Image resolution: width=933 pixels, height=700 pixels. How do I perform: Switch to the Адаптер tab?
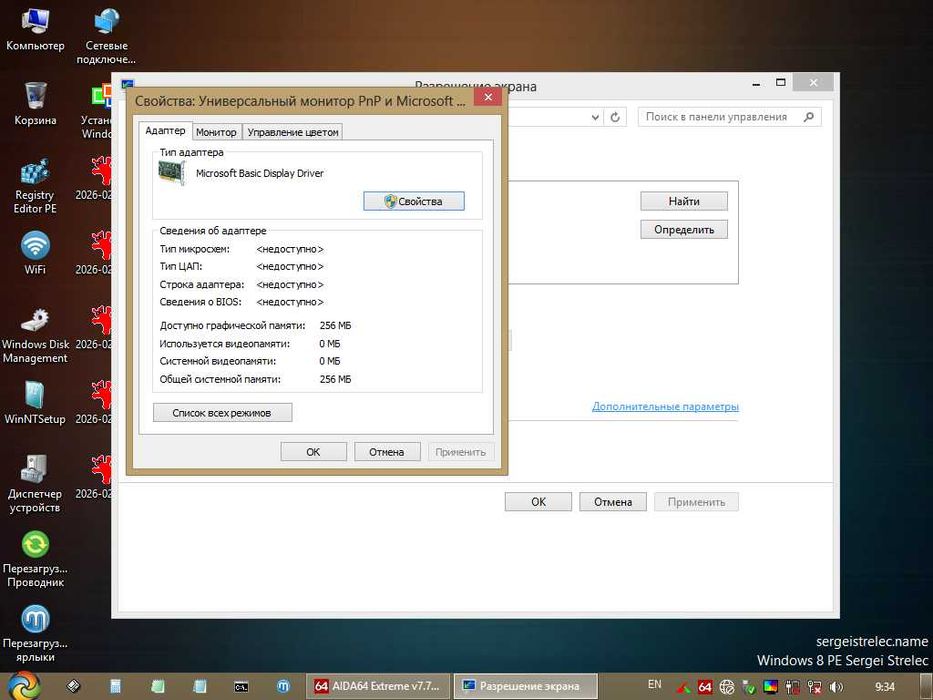pyautogui.click(x=165, y=130)
